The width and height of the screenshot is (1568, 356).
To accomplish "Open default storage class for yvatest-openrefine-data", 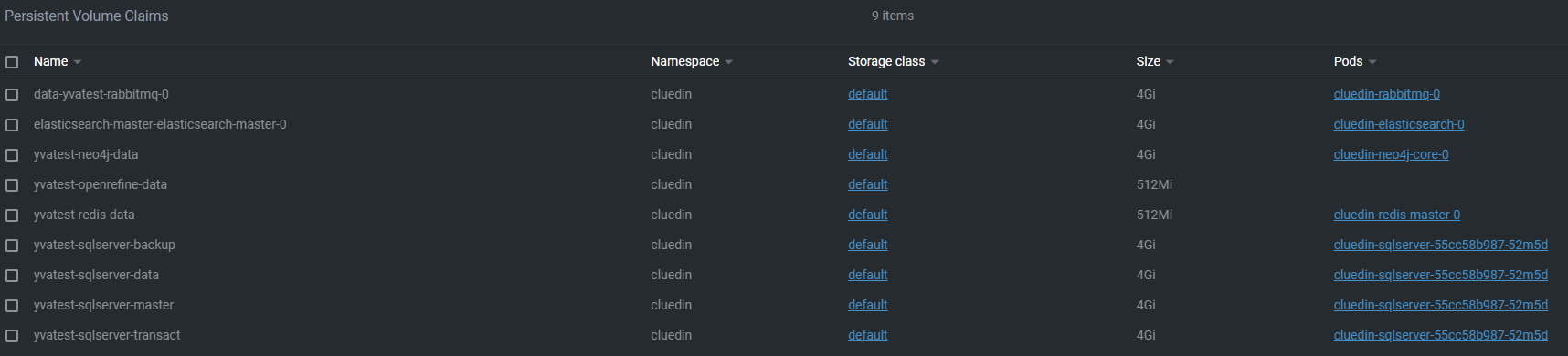I will (x=867, y=184).
